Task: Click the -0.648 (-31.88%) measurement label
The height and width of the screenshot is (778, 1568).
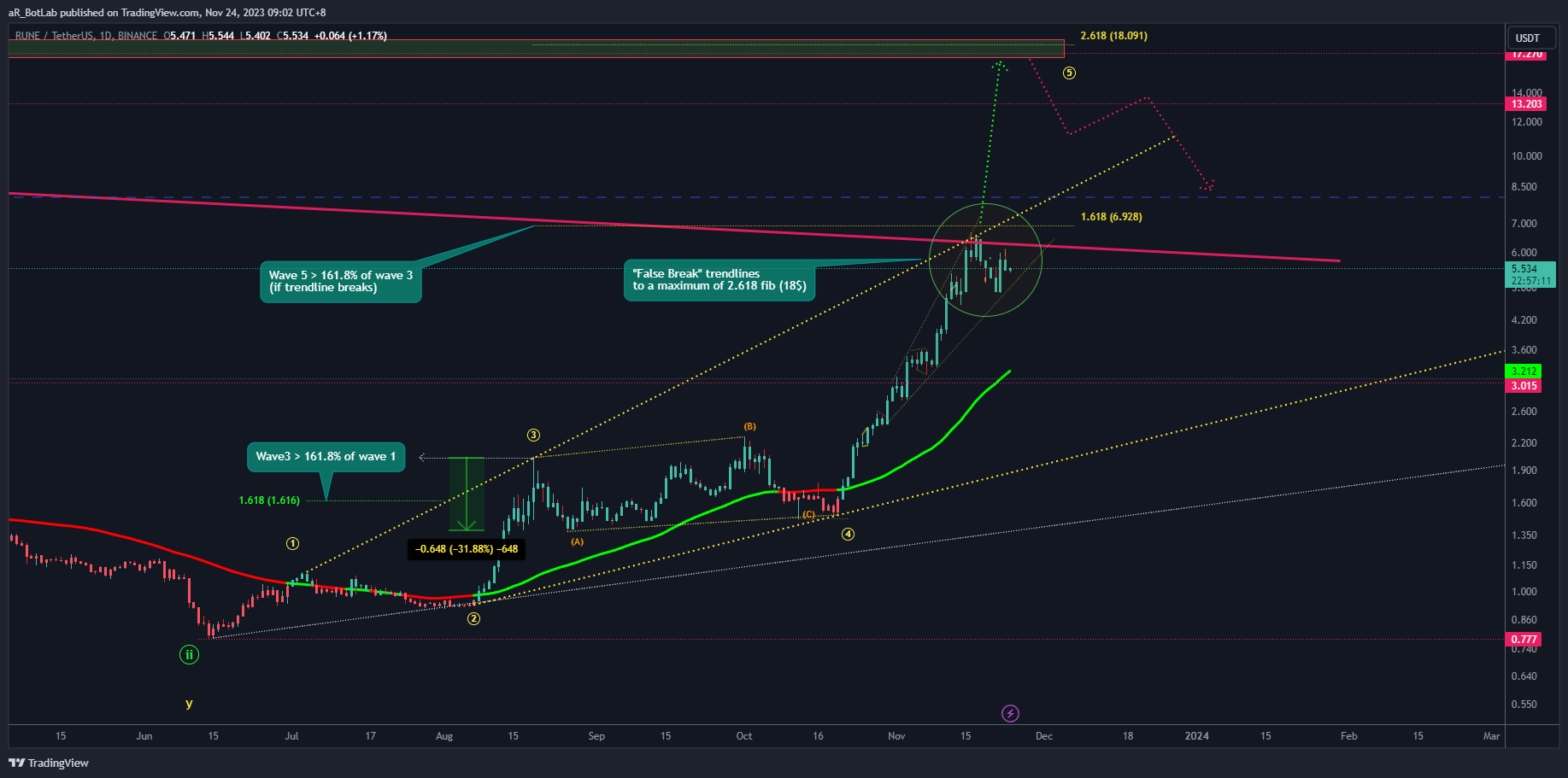Action: click(467, 549)
